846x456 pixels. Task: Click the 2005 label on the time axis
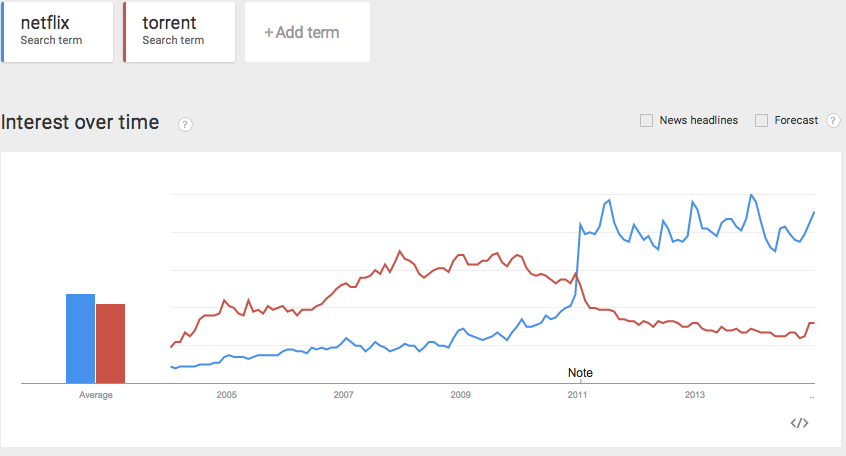[x=226, y=395]
